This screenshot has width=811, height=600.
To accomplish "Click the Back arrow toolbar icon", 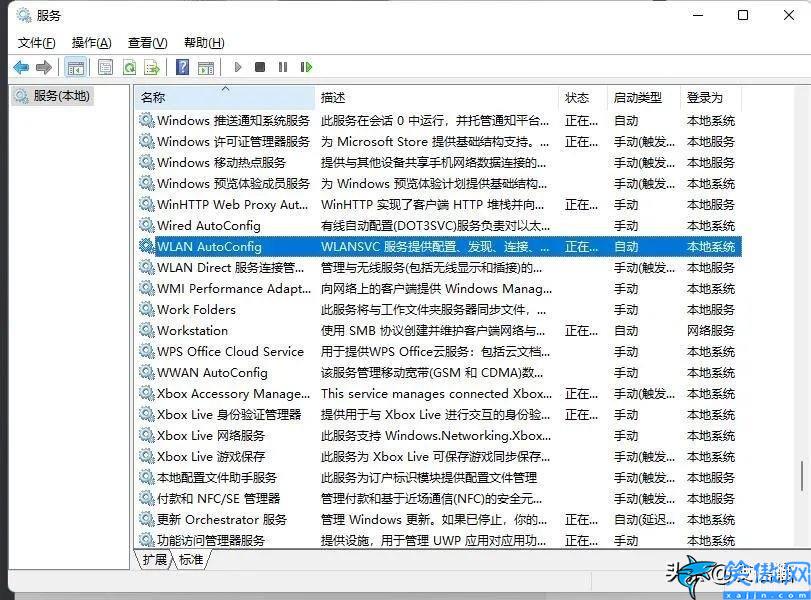I will tap(21, 67).
